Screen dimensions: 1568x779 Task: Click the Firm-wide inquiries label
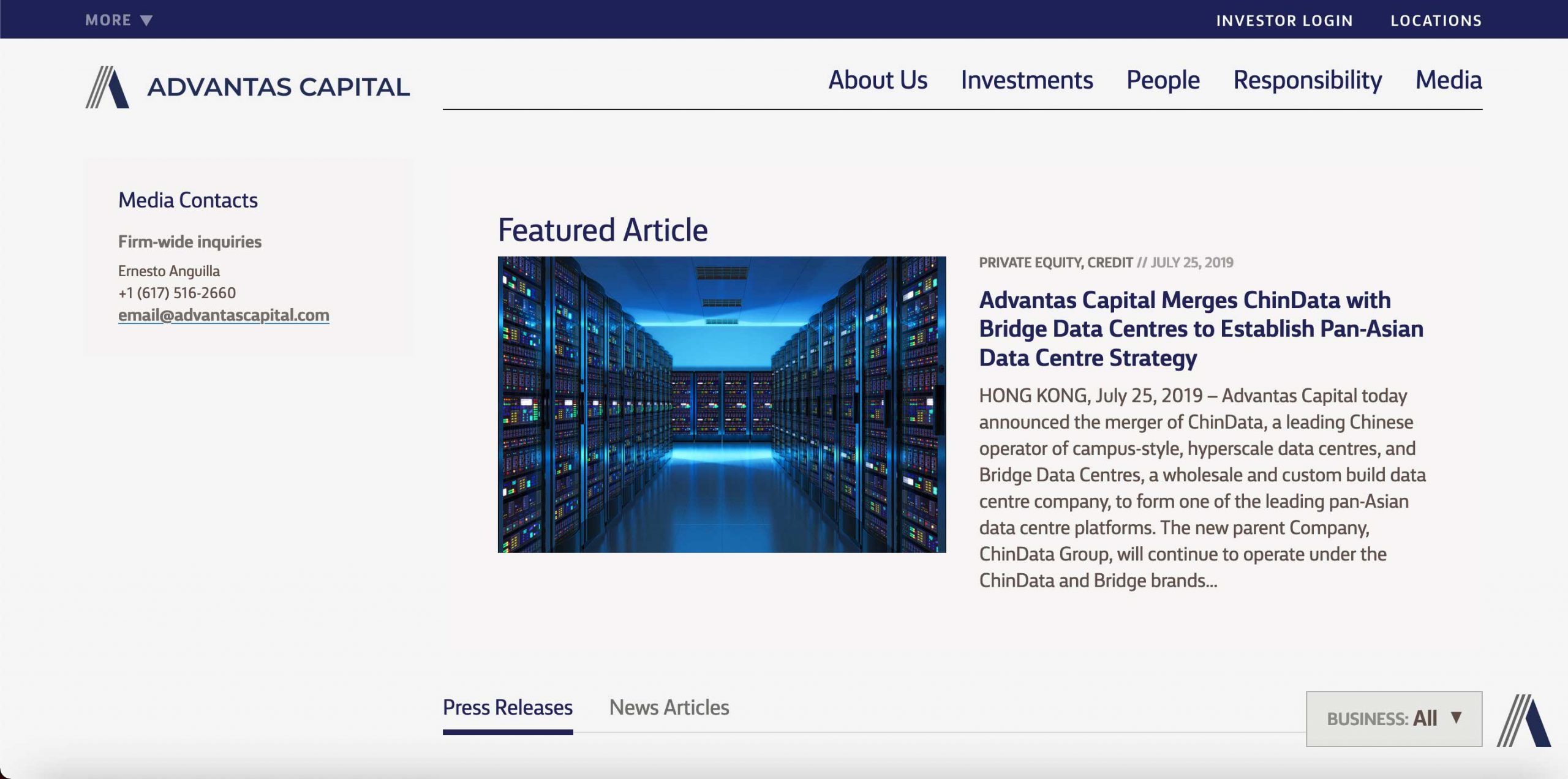(x=190, y=242)
